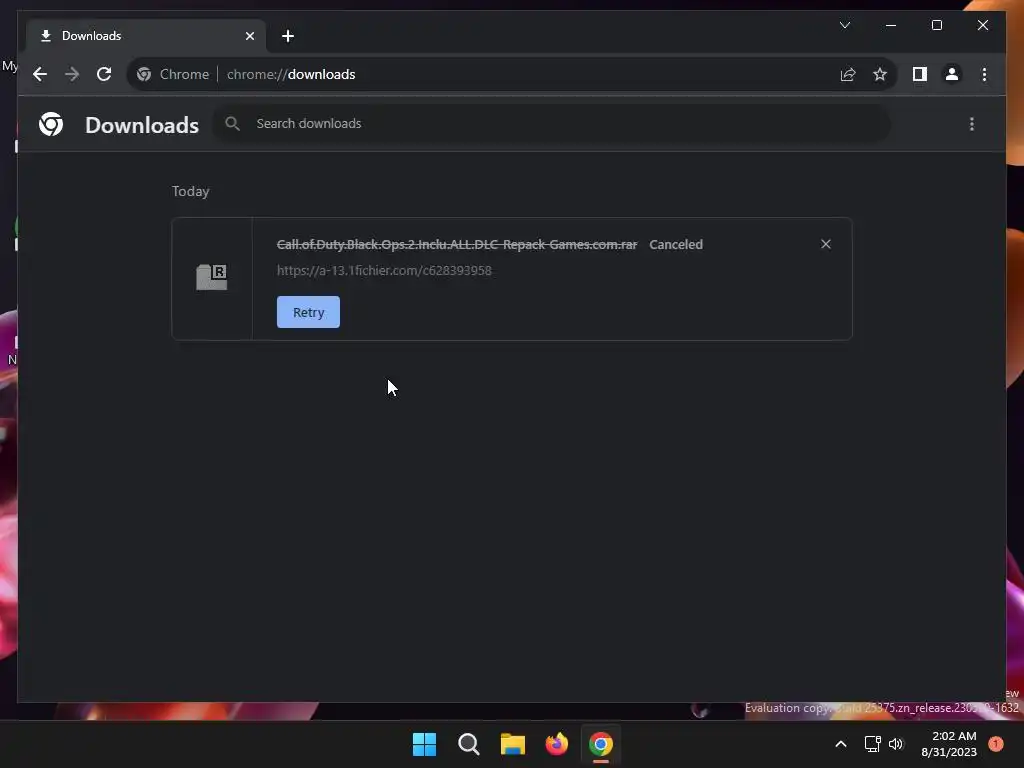Close the Downloads tab
Image resolution: width=1024 pixels, height=768 pixels.
pos(249,36)
